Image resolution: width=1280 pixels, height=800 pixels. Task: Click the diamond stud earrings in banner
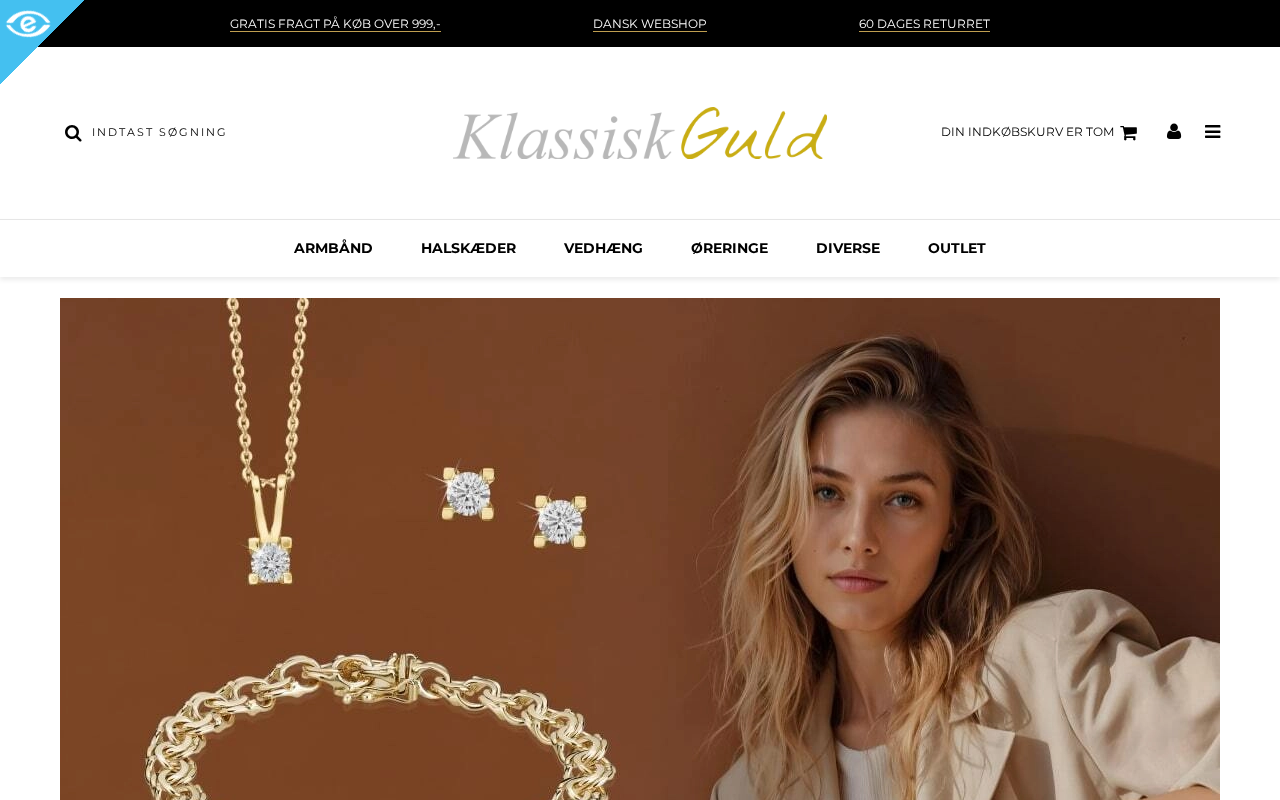click(512, 506)
